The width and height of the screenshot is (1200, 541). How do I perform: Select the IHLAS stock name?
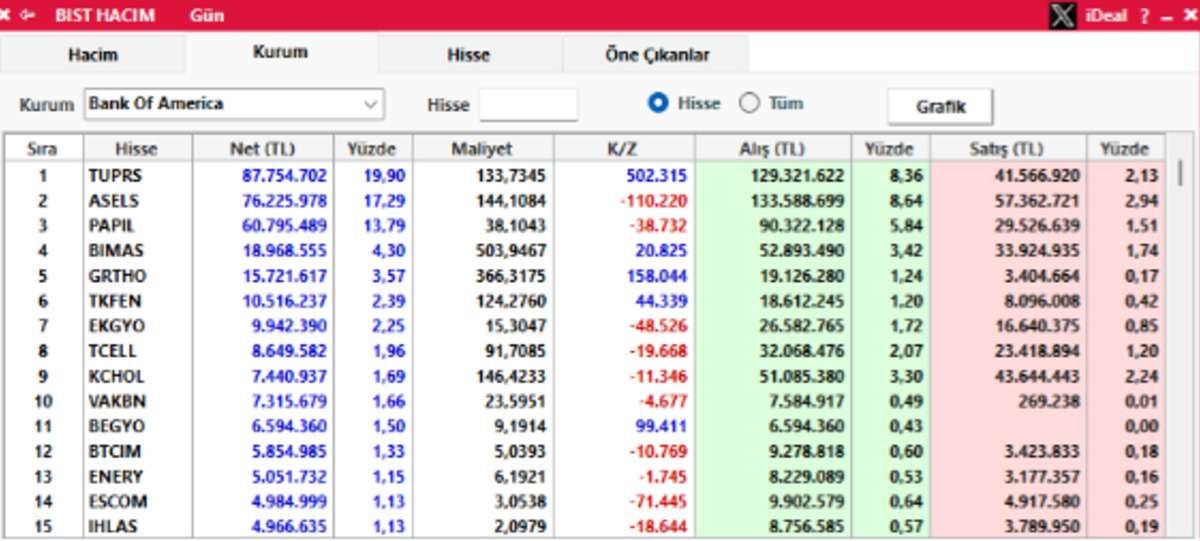[x=112, y=527]
